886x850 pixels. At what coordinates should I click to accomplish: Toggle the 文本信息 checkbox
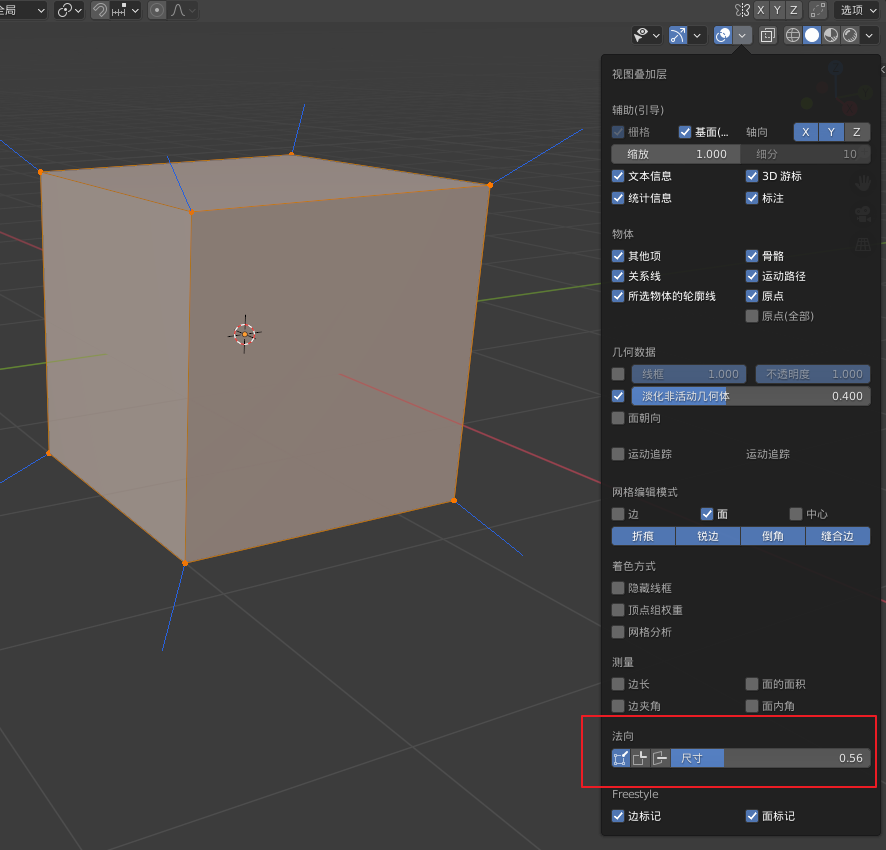click(x=618, y=176)
